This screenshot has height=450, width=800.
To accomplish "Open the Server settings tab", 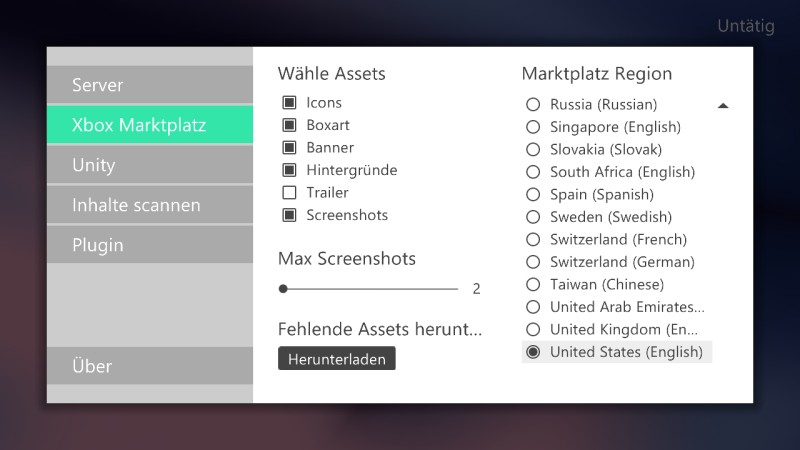I will (149, 85).
